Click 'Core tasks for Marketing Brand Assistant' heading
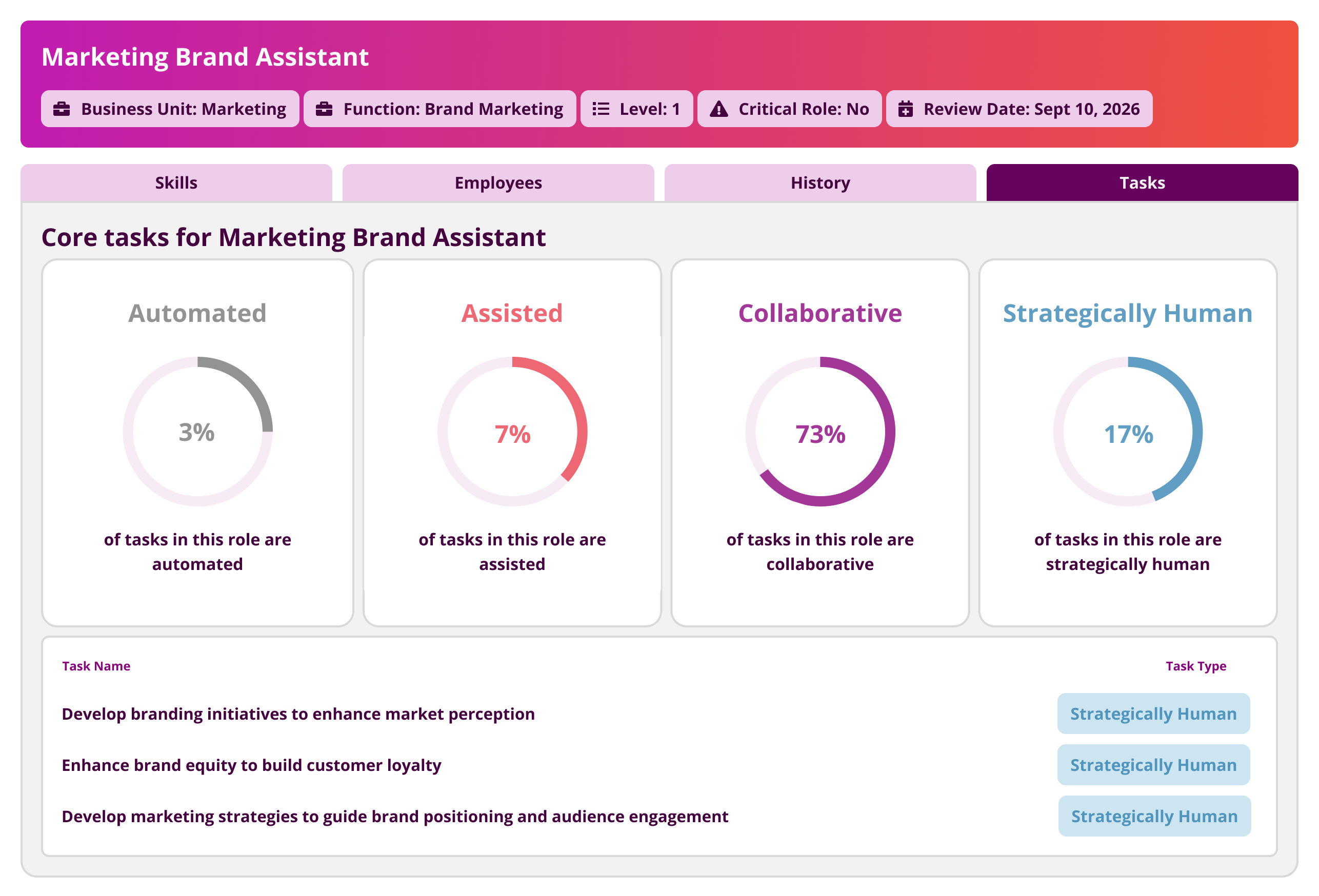The width and height of the screenshot is (1319, 896). 293,237
